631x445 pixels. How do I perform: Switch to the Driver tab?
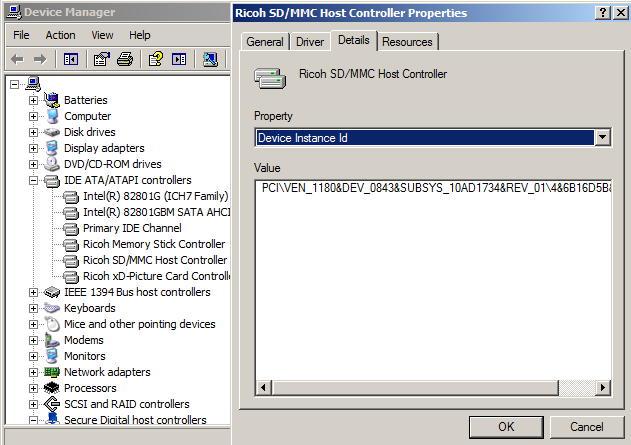tap(310, 42)
